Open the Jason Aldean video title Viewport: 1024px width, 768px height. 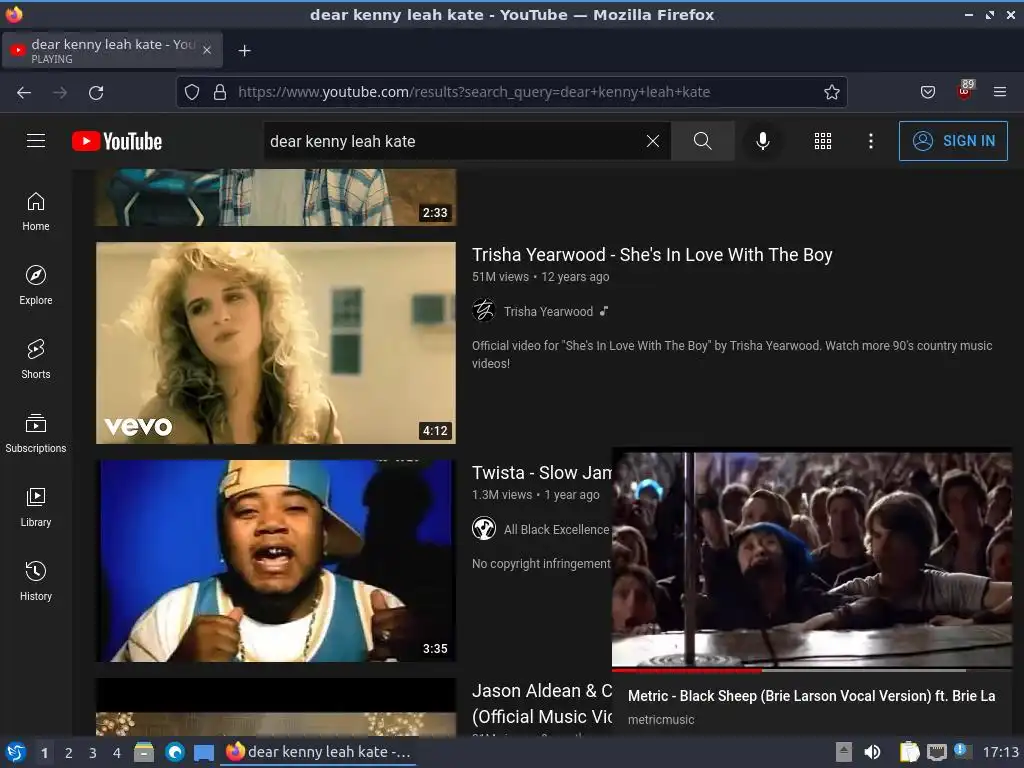tap(542, 704)
